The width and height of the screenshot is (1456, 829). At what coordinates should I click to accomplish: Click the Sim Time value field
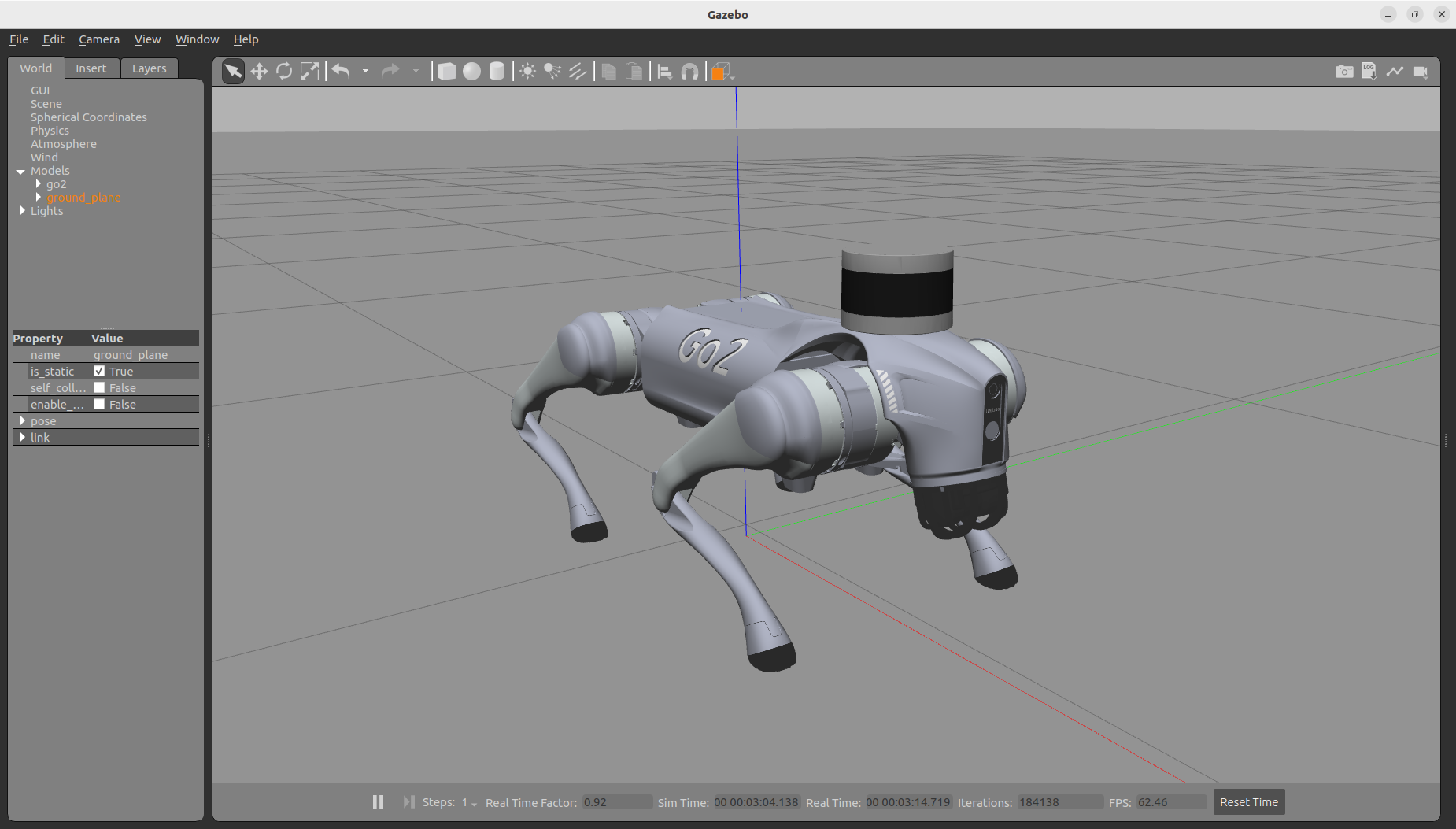coord(756,802)
